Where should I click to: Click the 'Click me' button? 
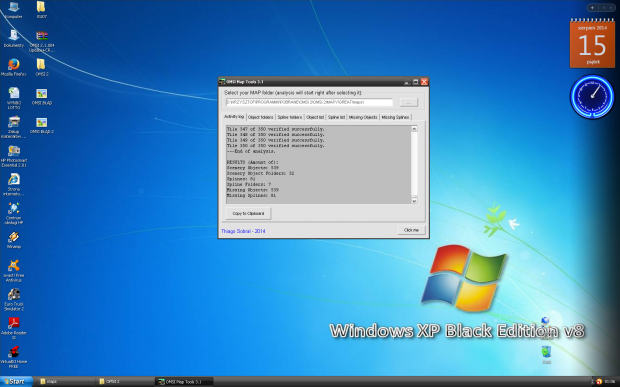coord(411,230)
